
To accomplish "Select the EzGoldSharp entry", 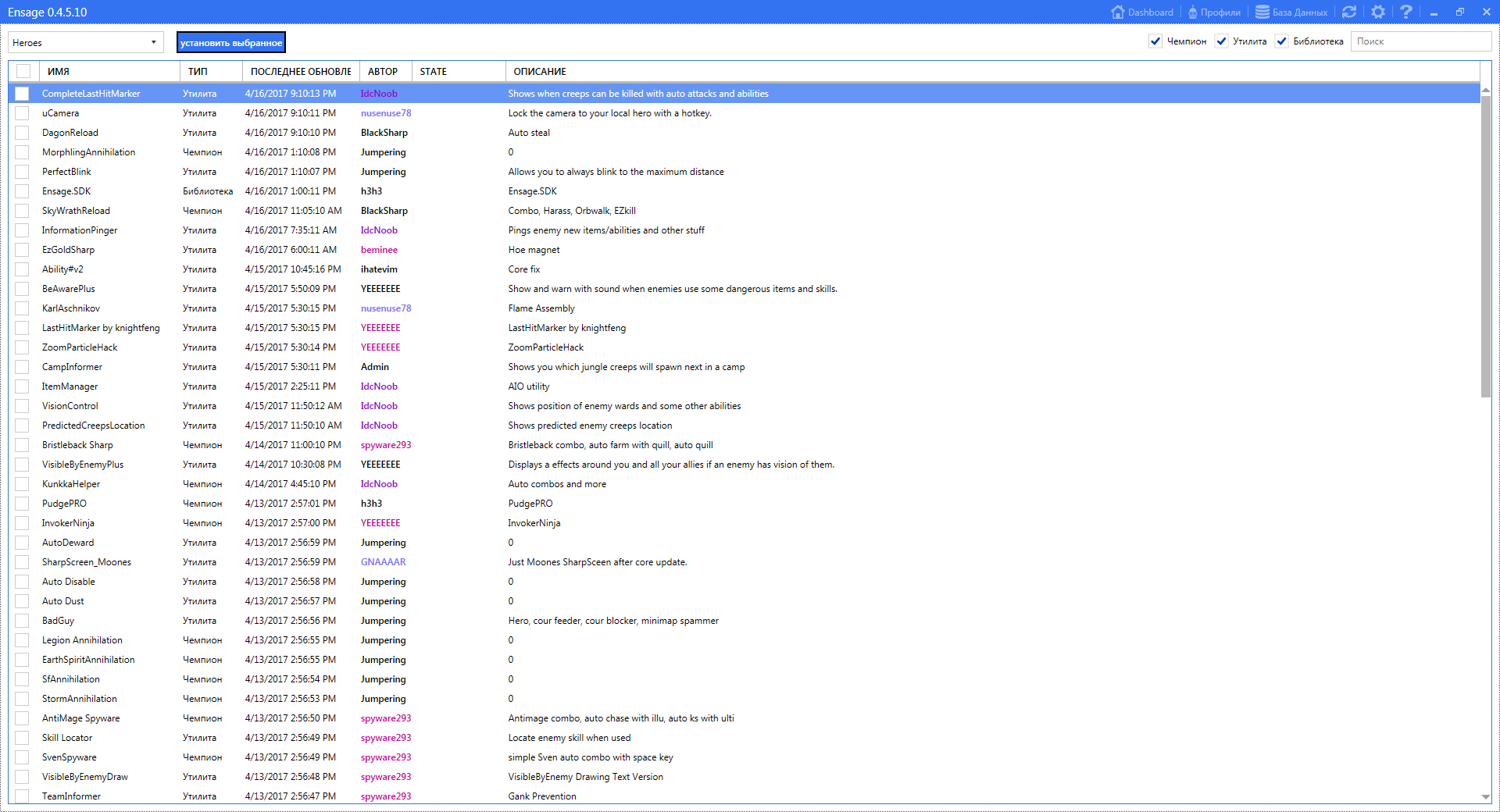I will 68,250.
